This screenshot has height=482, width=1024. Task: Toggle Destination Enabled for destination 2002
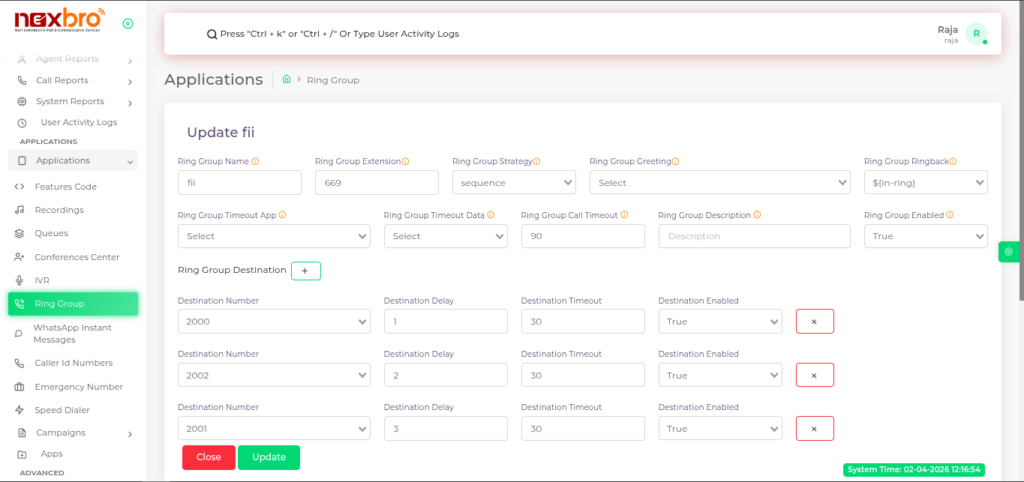click(x=719, y=375)
